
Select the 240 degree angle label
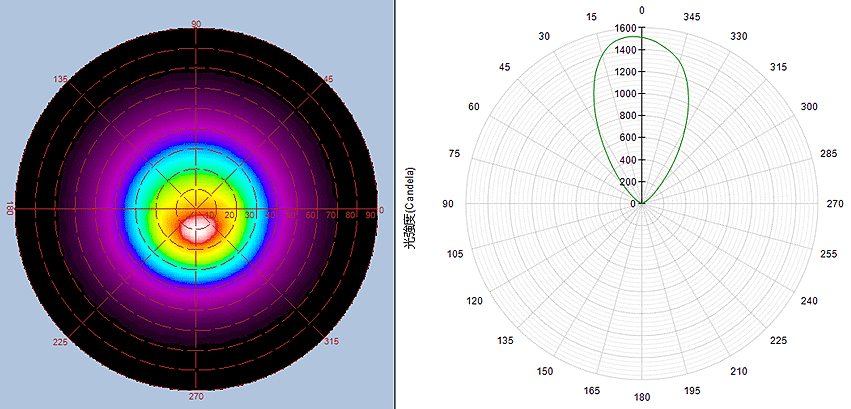point(809,301)
